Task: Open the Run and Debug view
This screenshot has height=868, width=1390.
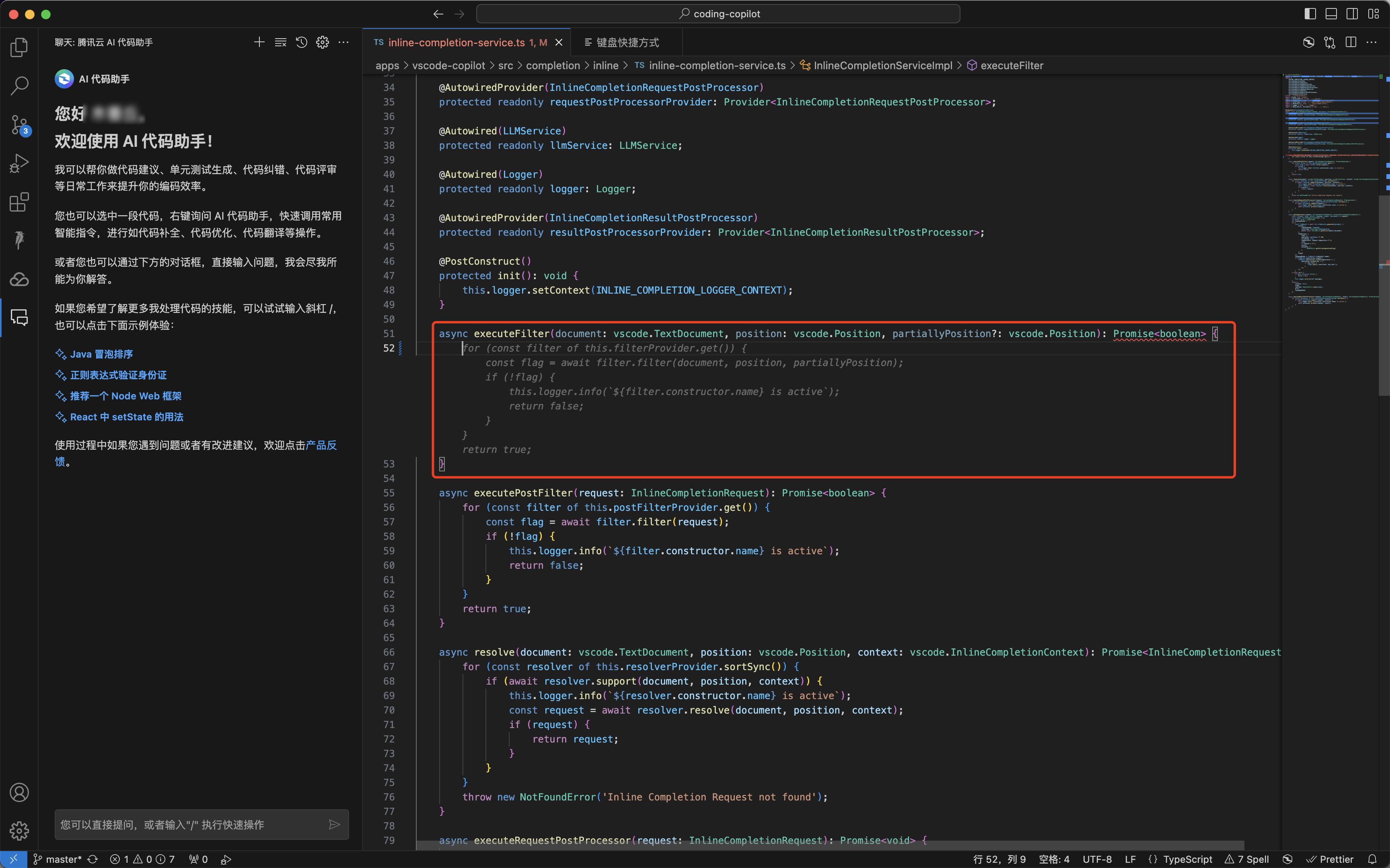Action: [19, 163]
